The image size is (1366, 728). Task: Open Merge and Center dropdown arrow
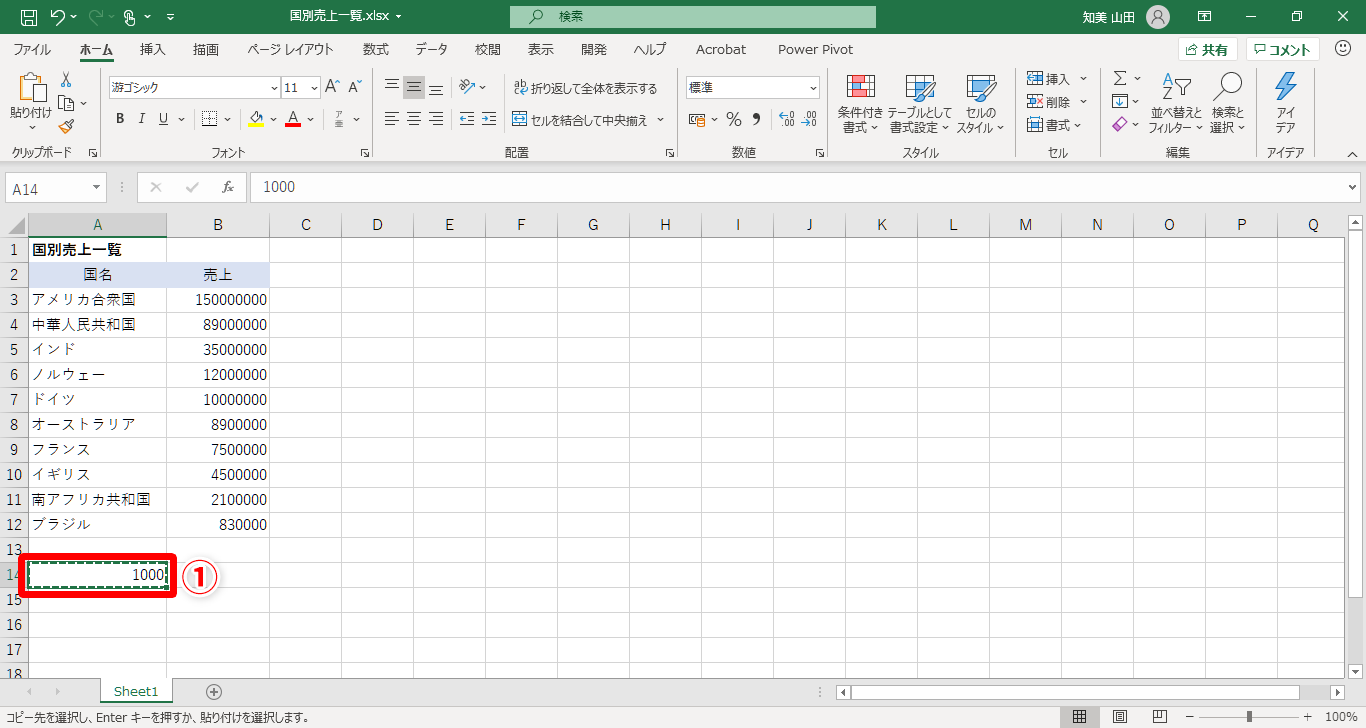tap(658, 120)
